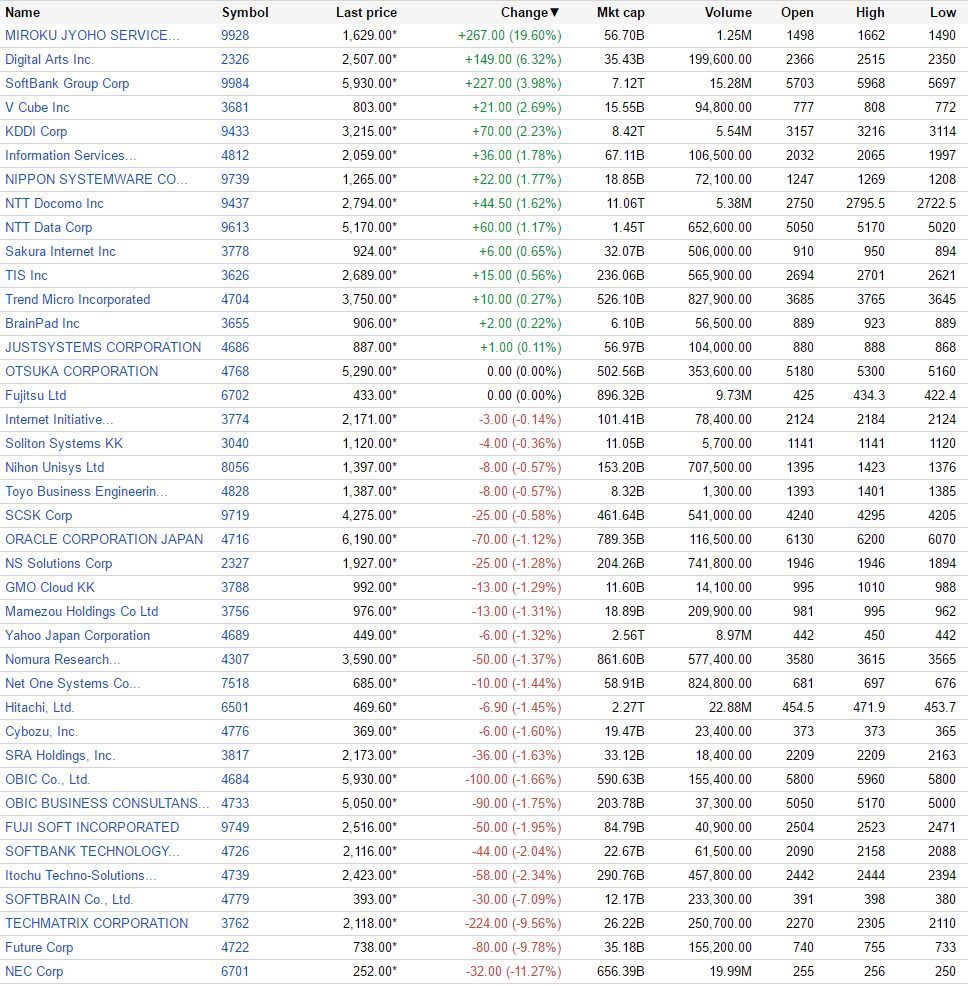Image resolution: width=968 pixels, height=986 pixels.
Task: Open Information Services stock link
Action: pyautogui.click(x=70, y=155)
